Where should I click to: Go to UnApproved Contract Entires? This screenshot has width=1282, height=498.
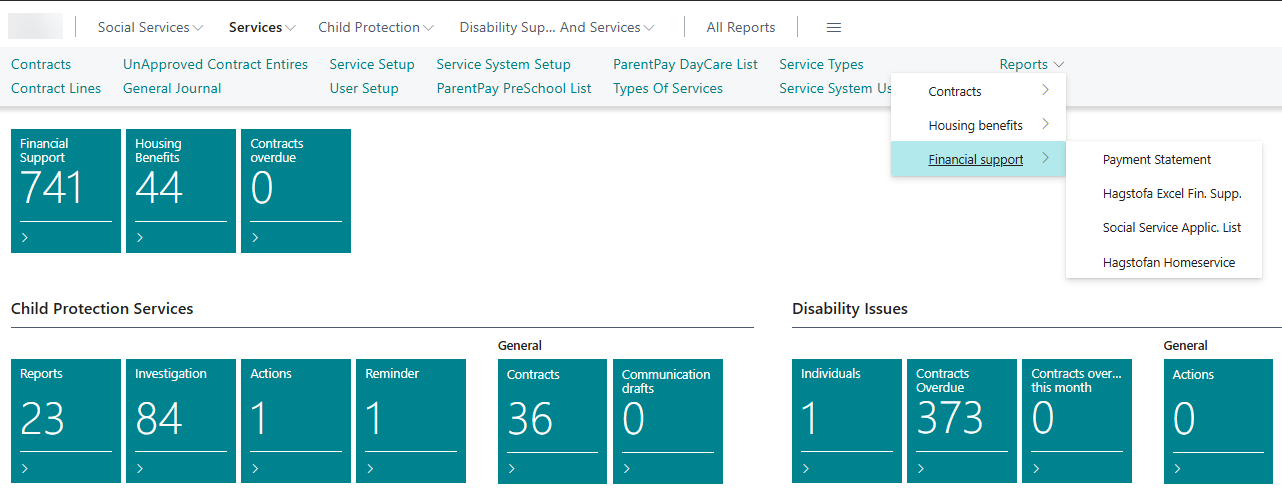coord(215,64)
